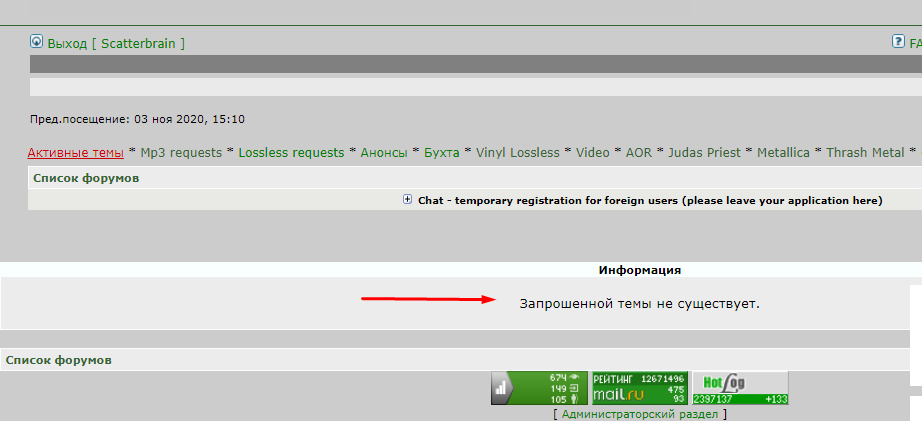Go to Mp3 requests section
The image size is (922, 421).
pos(181,153)
